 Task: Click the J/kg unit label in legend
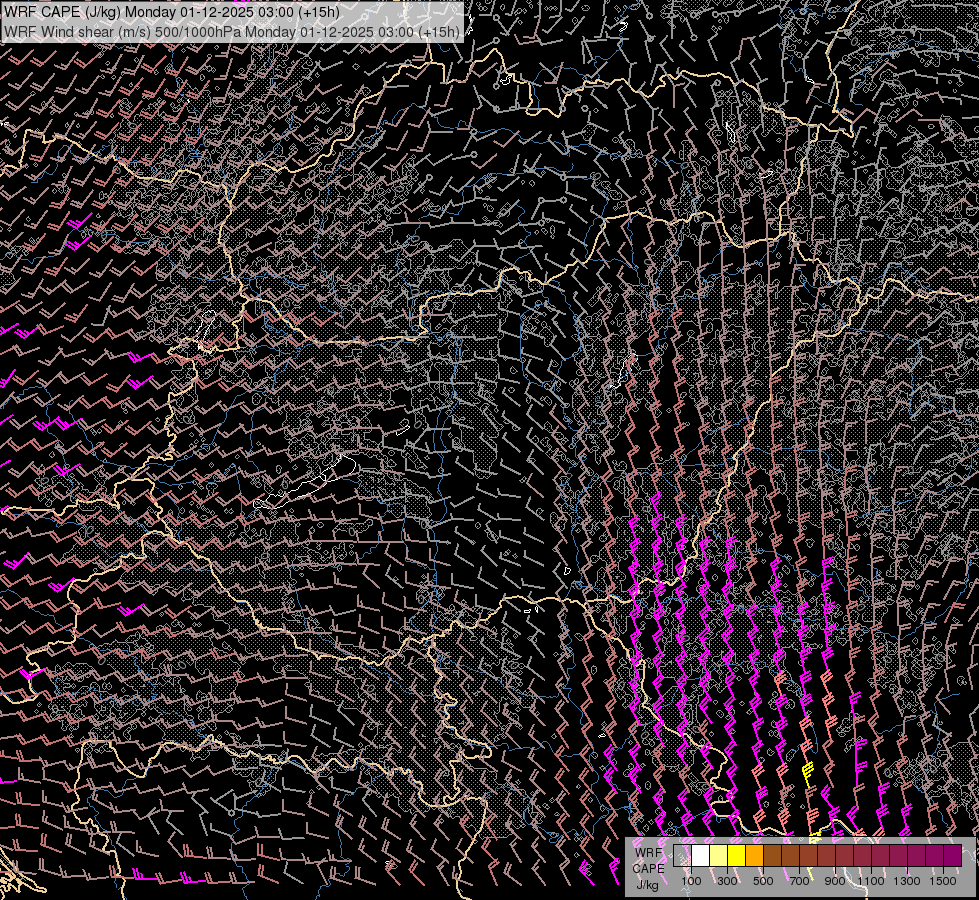pos(647,884)
